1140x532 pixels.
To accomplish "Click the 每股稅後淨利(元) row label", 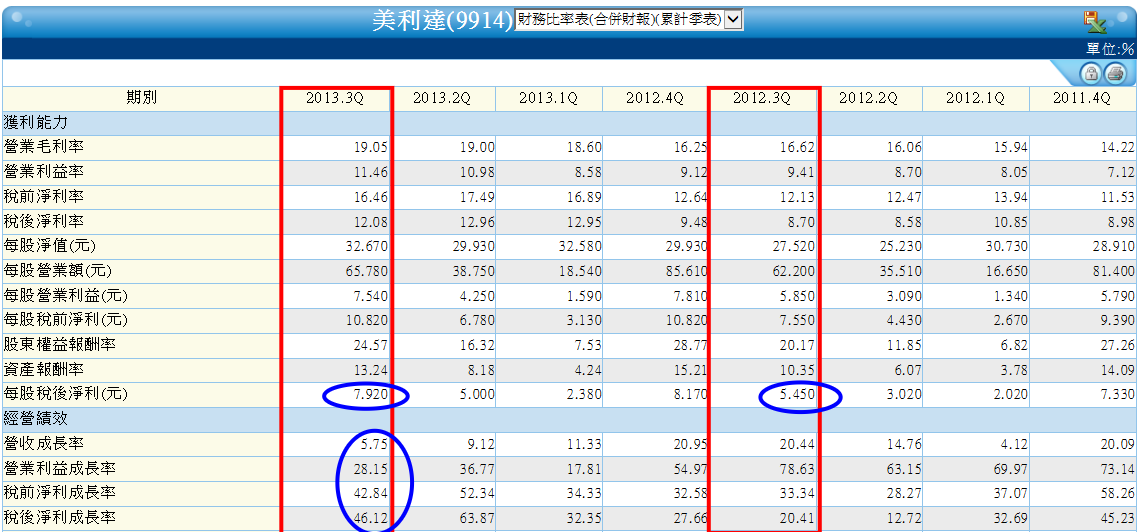I will pos(65,395).
